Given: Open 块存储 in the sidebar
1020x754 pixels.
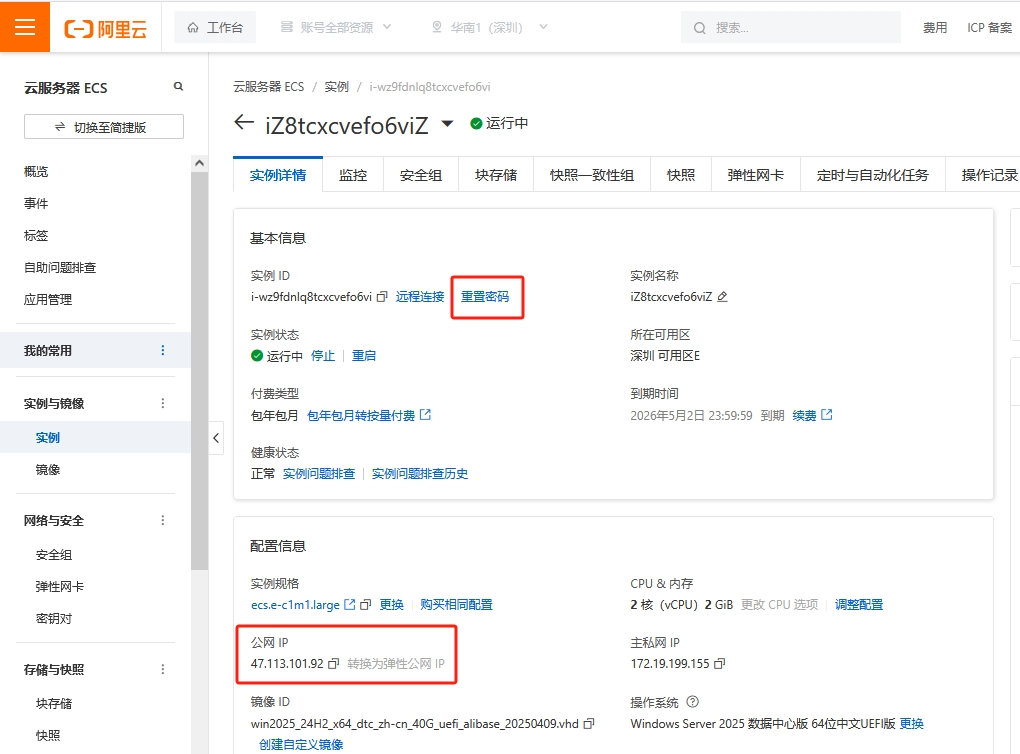Looking at the screenshot, I should tap(54, 704).
